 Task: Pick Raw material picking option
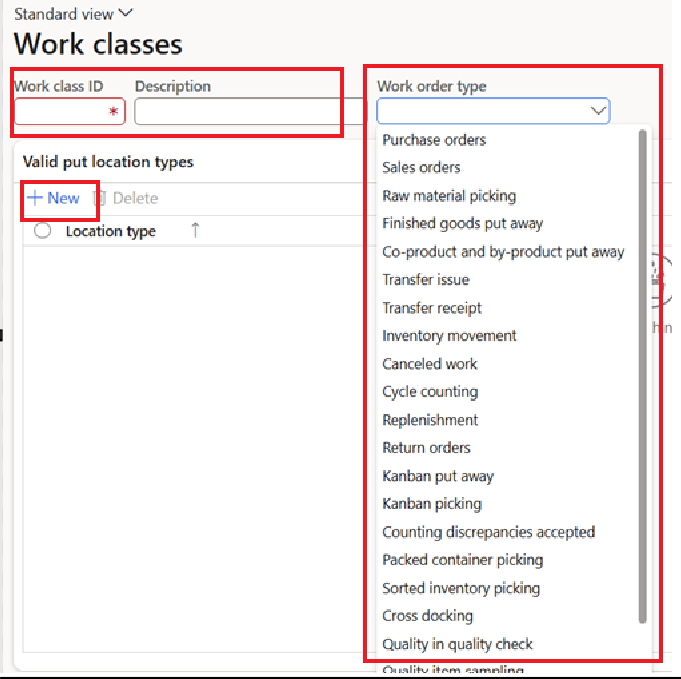449,196
